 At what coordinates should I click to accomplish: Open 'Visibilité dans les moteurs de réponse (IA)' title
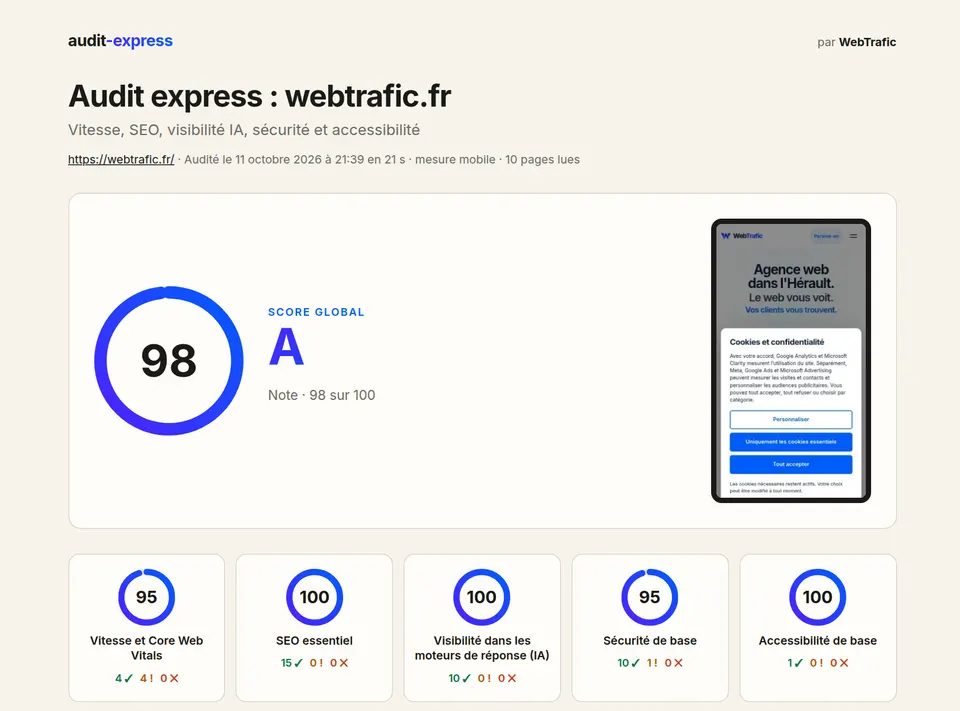pos(482,648)
